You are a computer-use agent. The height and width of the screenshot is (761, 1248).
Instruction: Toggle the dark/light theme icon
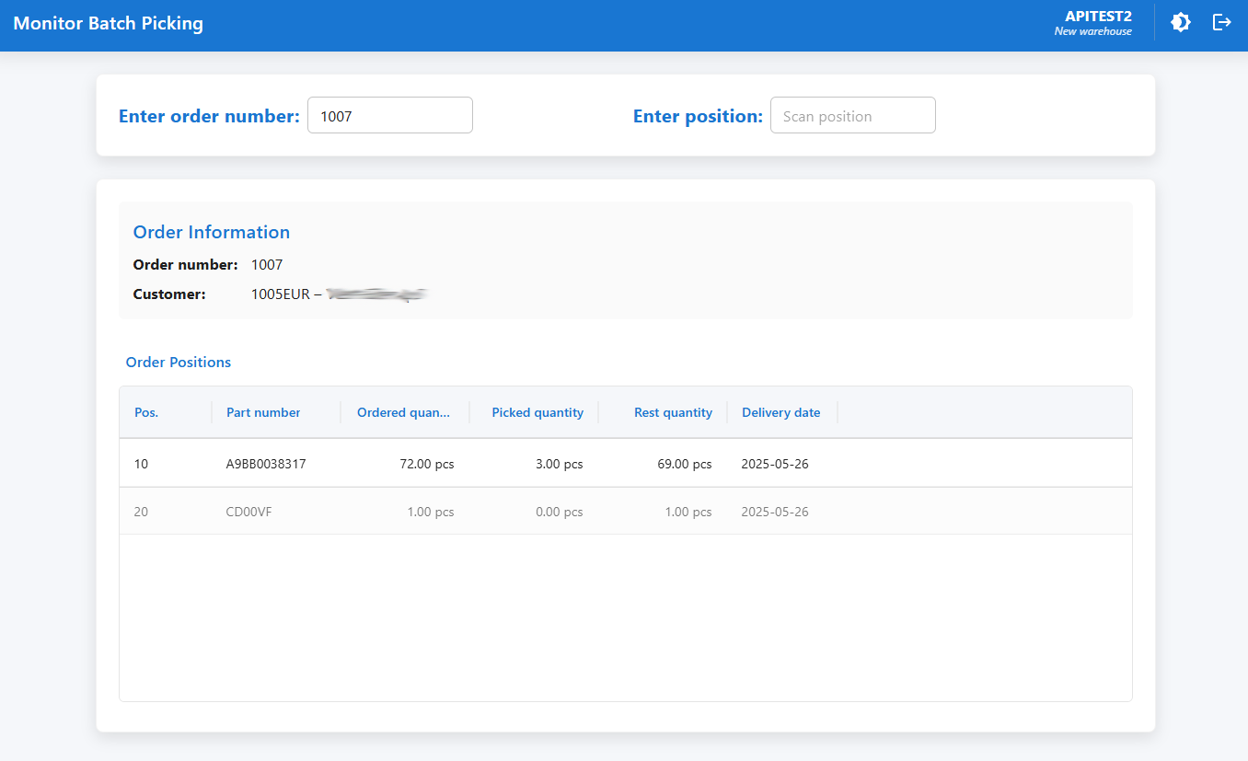(1181, 22)
